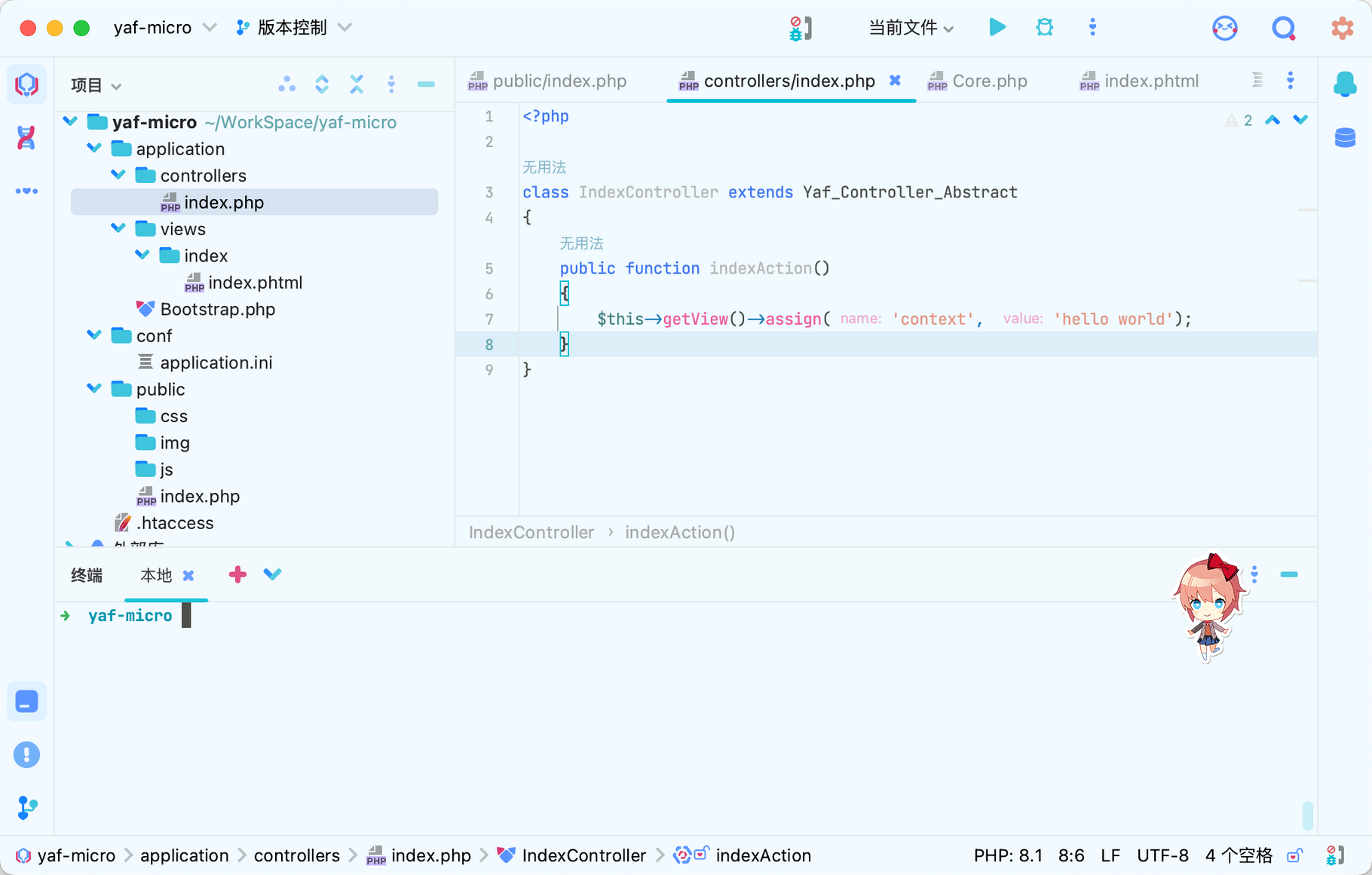
Task: Click the chibi character sticker in terminal
Action: click(x=1209, y=608)
